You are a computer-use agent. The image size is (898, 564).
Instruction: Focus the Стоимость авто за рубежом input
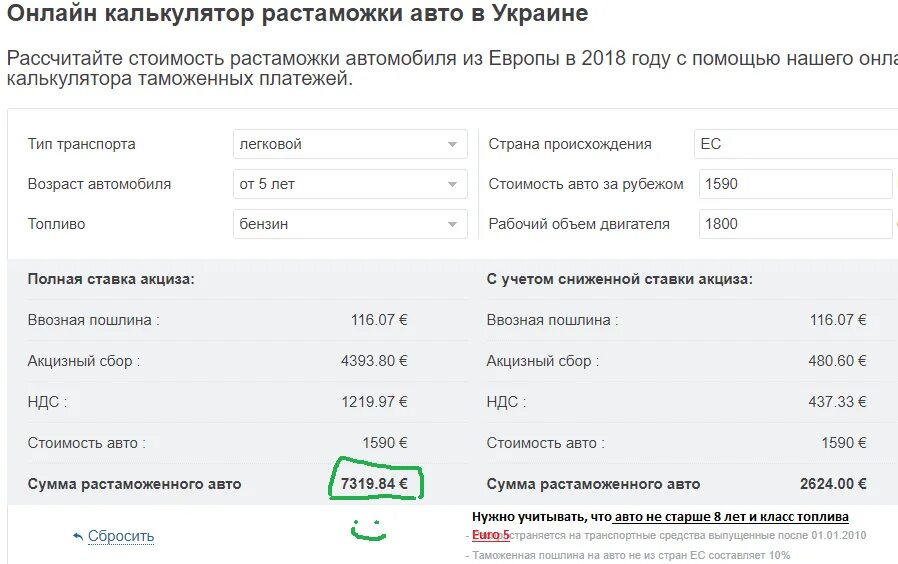[x=795, y=184]
